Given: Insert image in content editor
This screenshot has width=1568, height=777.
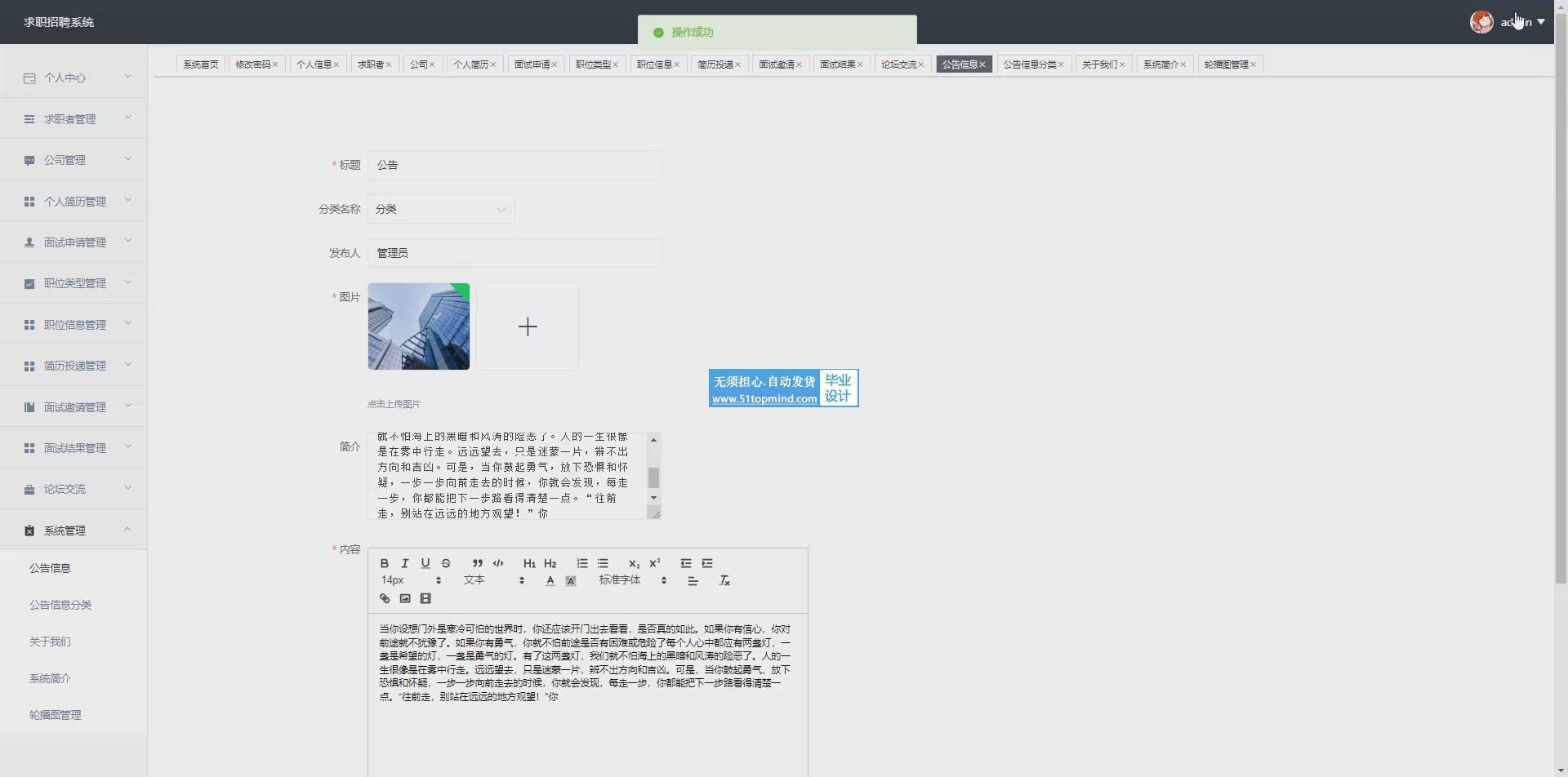Looking at the screenshot, I should pos(405,598).
